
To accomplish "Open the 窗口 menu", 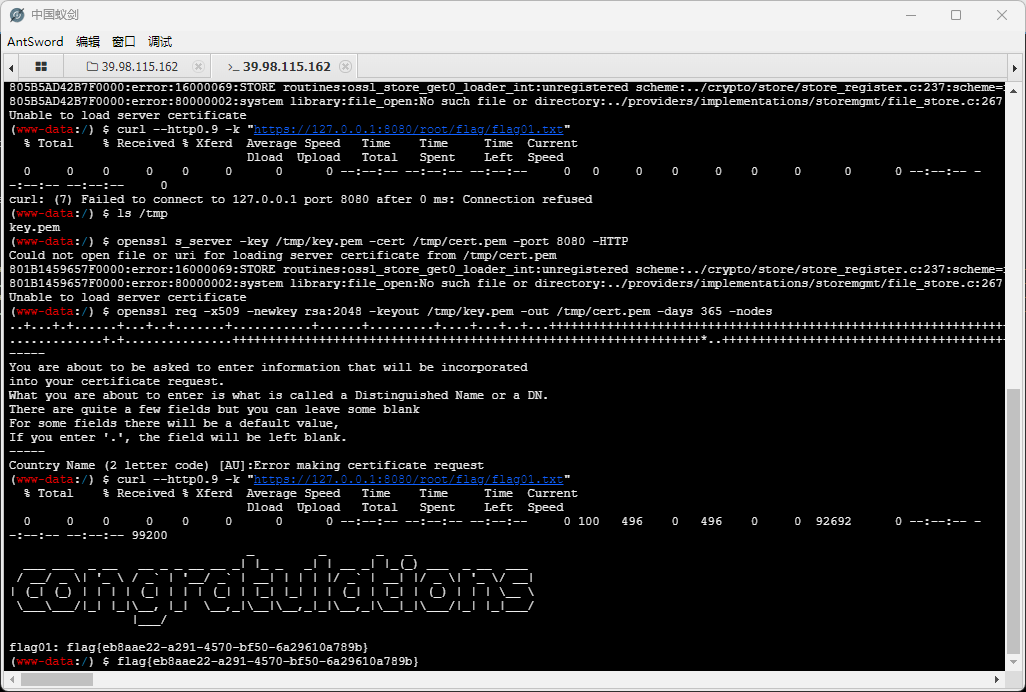I will point(124,42).
